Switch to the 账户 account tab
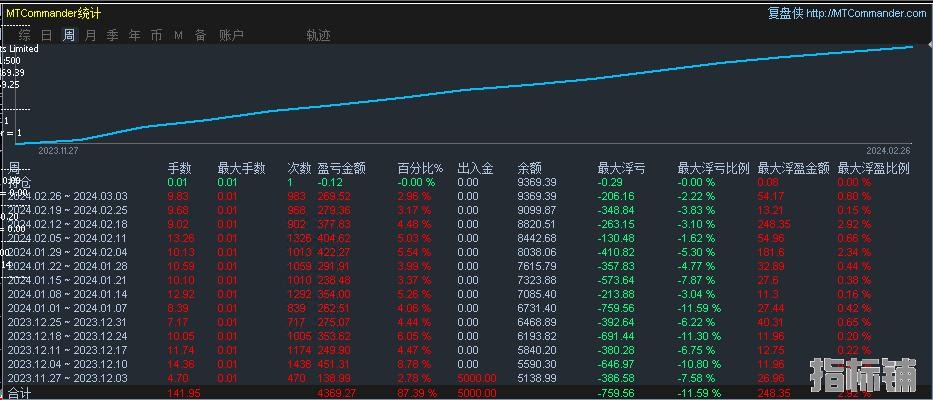The height and width of the screenshot is (400, 933). pos(231,35)
